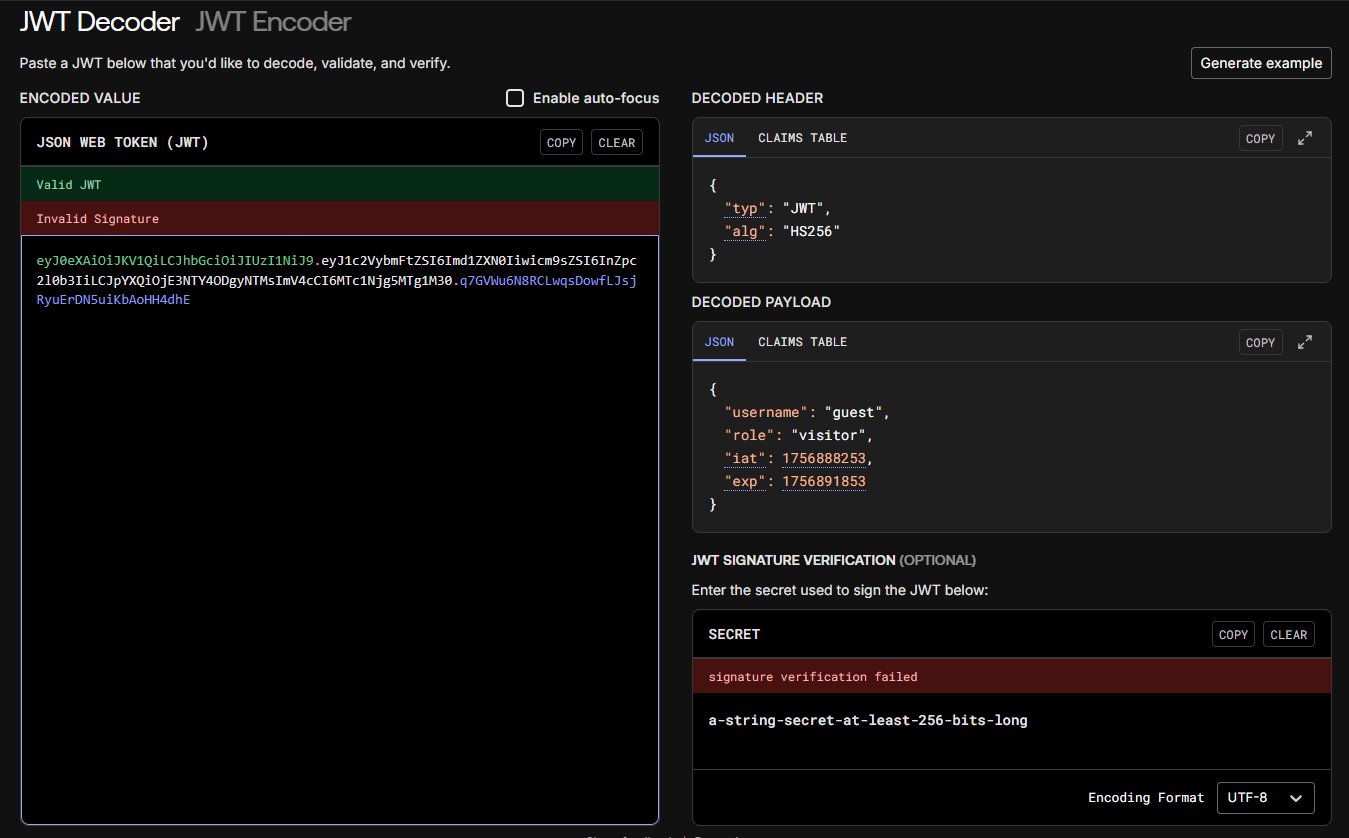Click the "typ" key in header
Viewport: 1349px width, 838px height.
pos(746,208)
